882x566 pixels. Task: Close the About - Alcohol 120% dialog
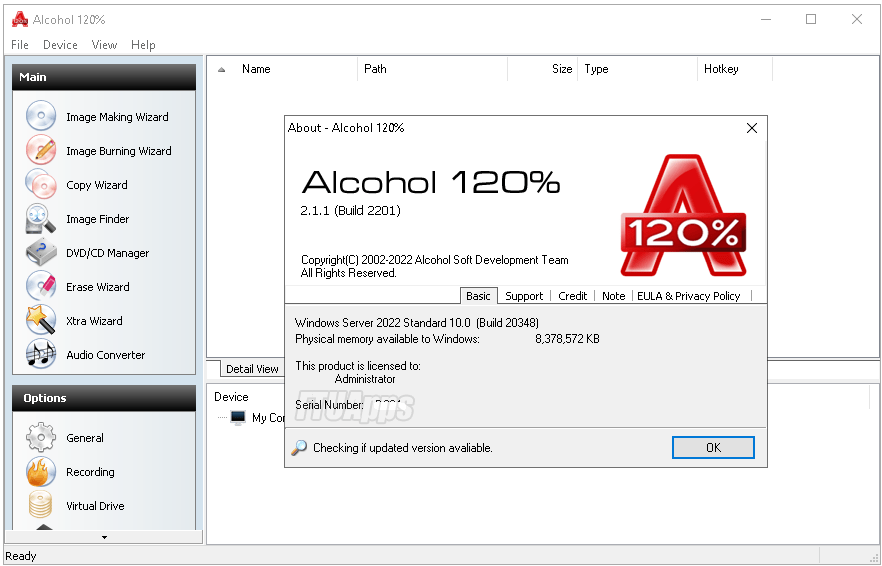pos(752,128)
